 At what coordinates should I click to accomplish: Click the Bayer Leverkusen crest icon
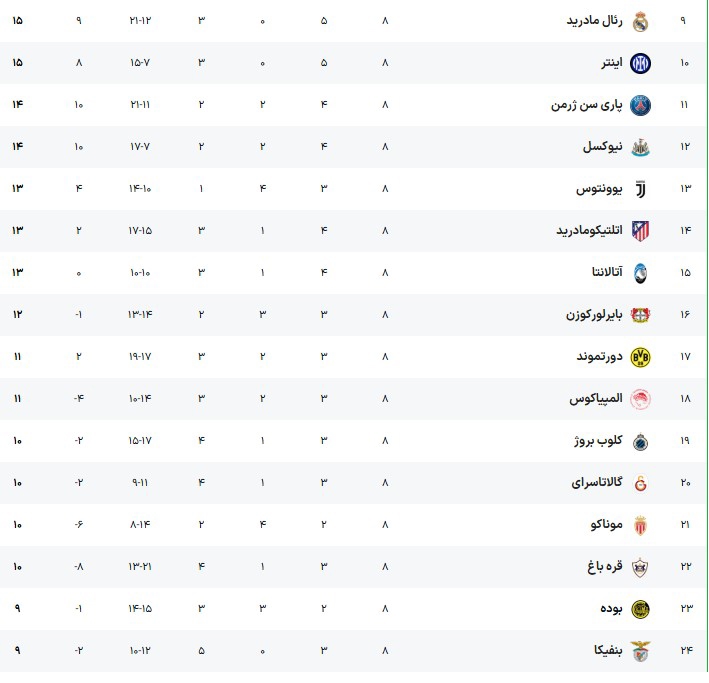point(641,315)
